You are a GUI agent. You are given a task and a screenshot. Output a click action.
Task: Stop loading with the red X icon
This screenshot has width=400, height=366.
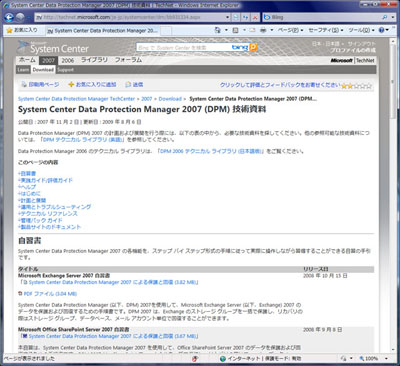255,17
